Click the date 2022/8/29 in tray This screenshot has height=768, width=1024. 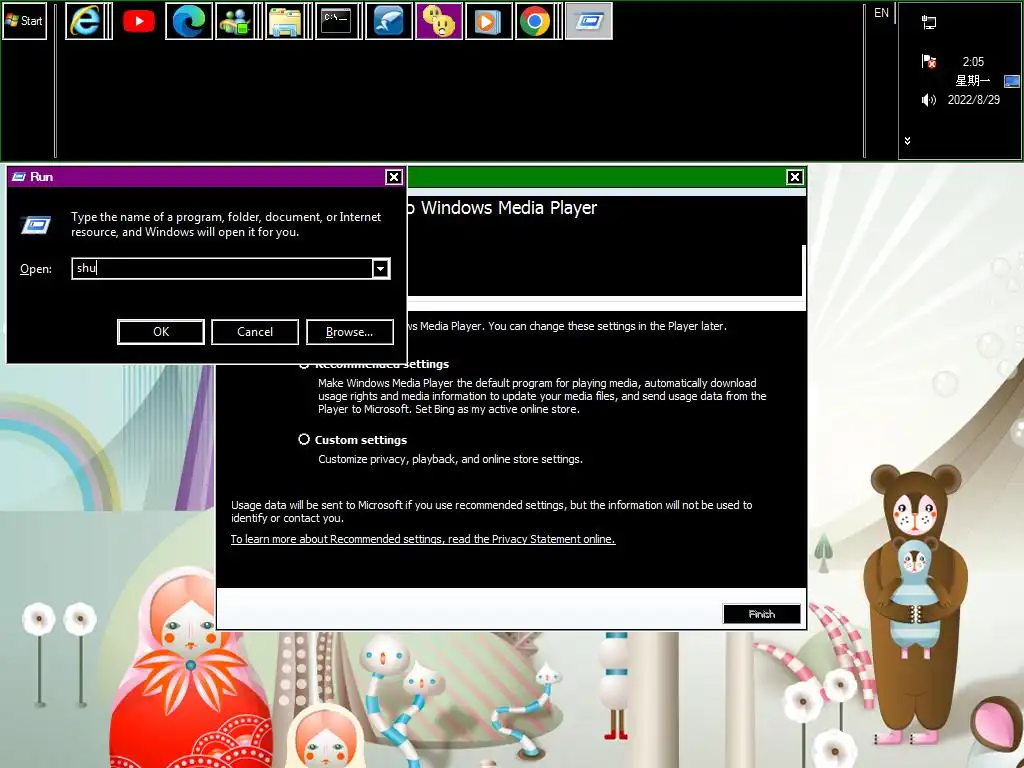point(974,100)
